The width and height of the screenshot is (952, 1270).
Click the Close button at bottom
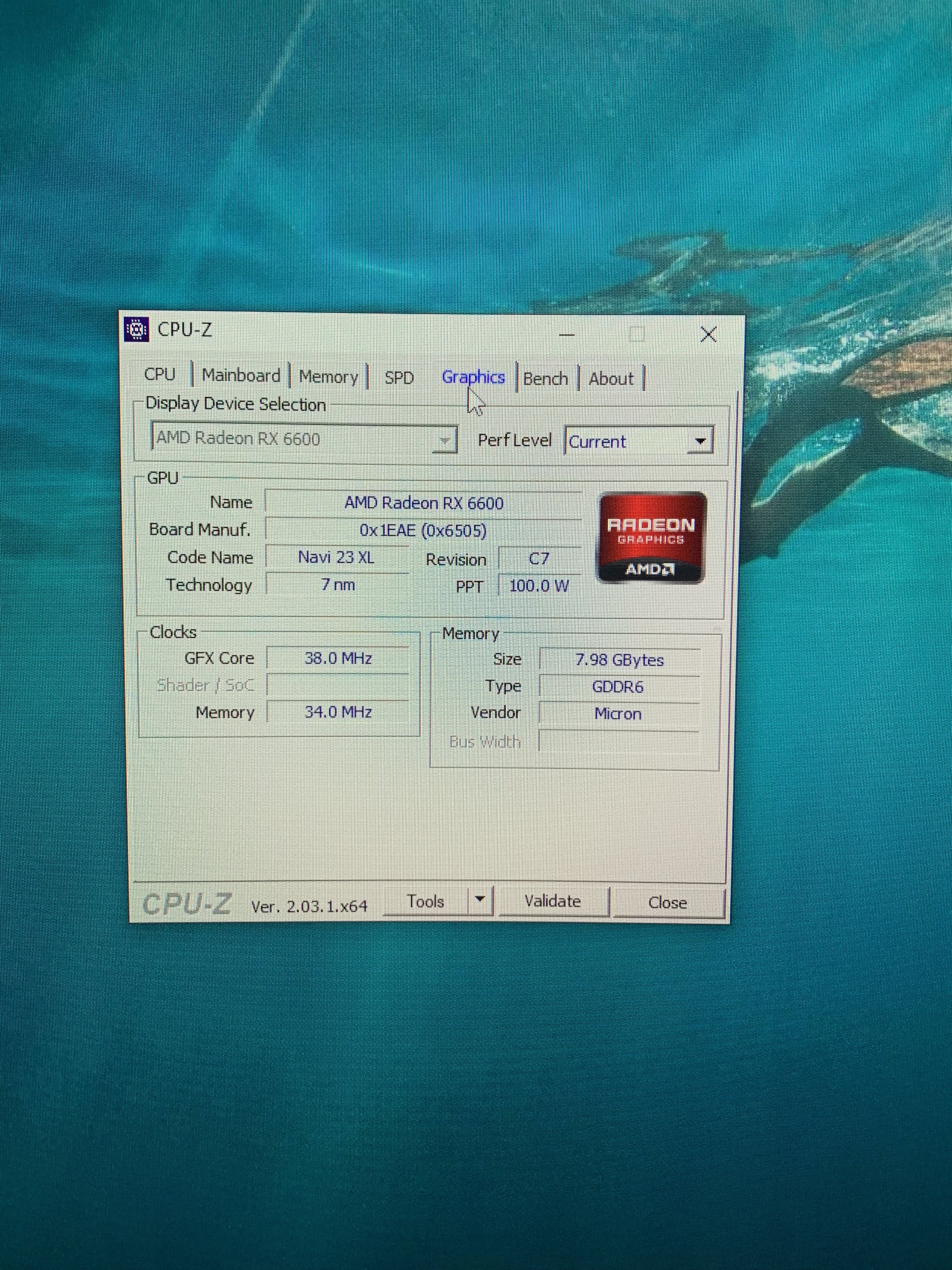(x=667, y=902)
